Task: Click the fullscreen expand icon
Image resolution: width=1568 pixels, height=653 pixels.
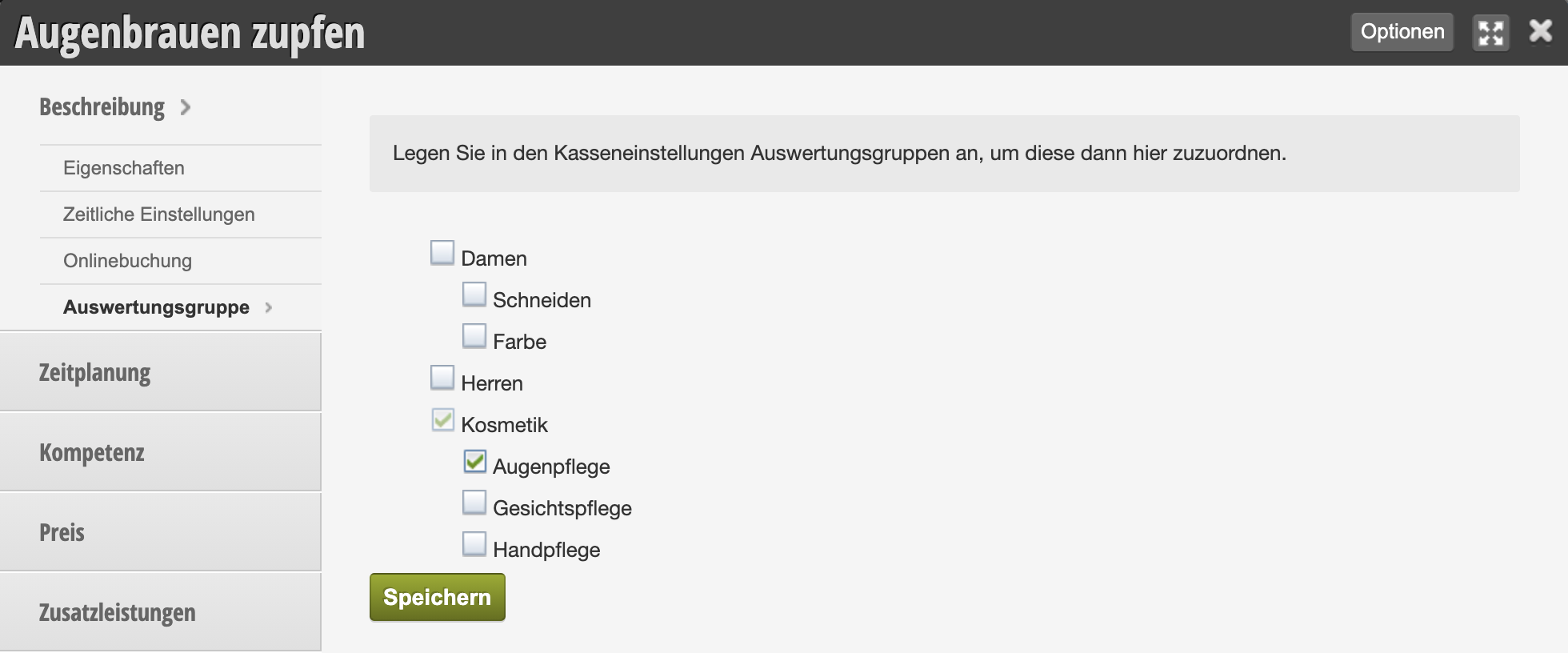Action: click(1491, 33)
